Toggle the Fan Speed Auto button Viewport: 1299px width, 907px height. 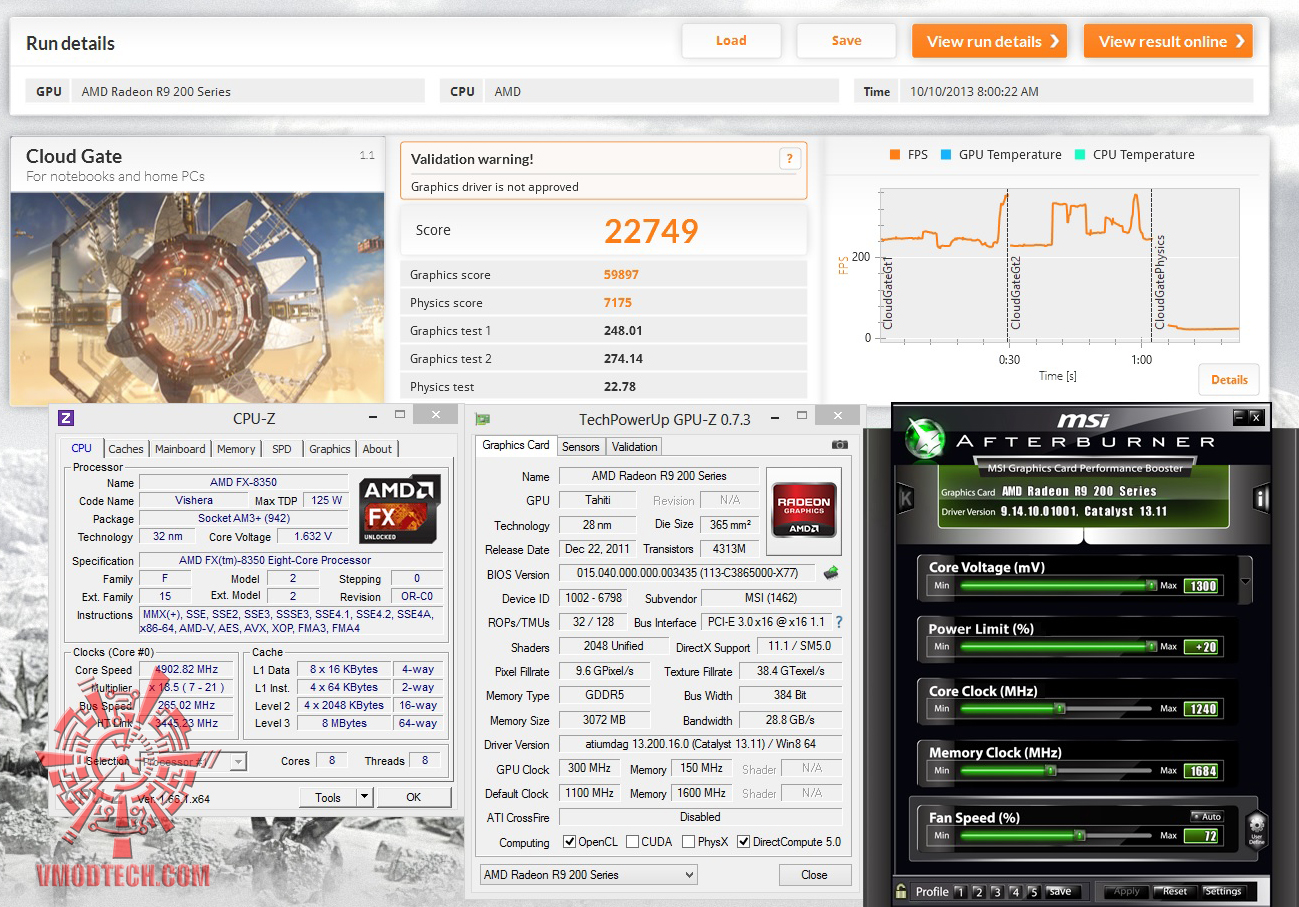[x=1207, y=817]
